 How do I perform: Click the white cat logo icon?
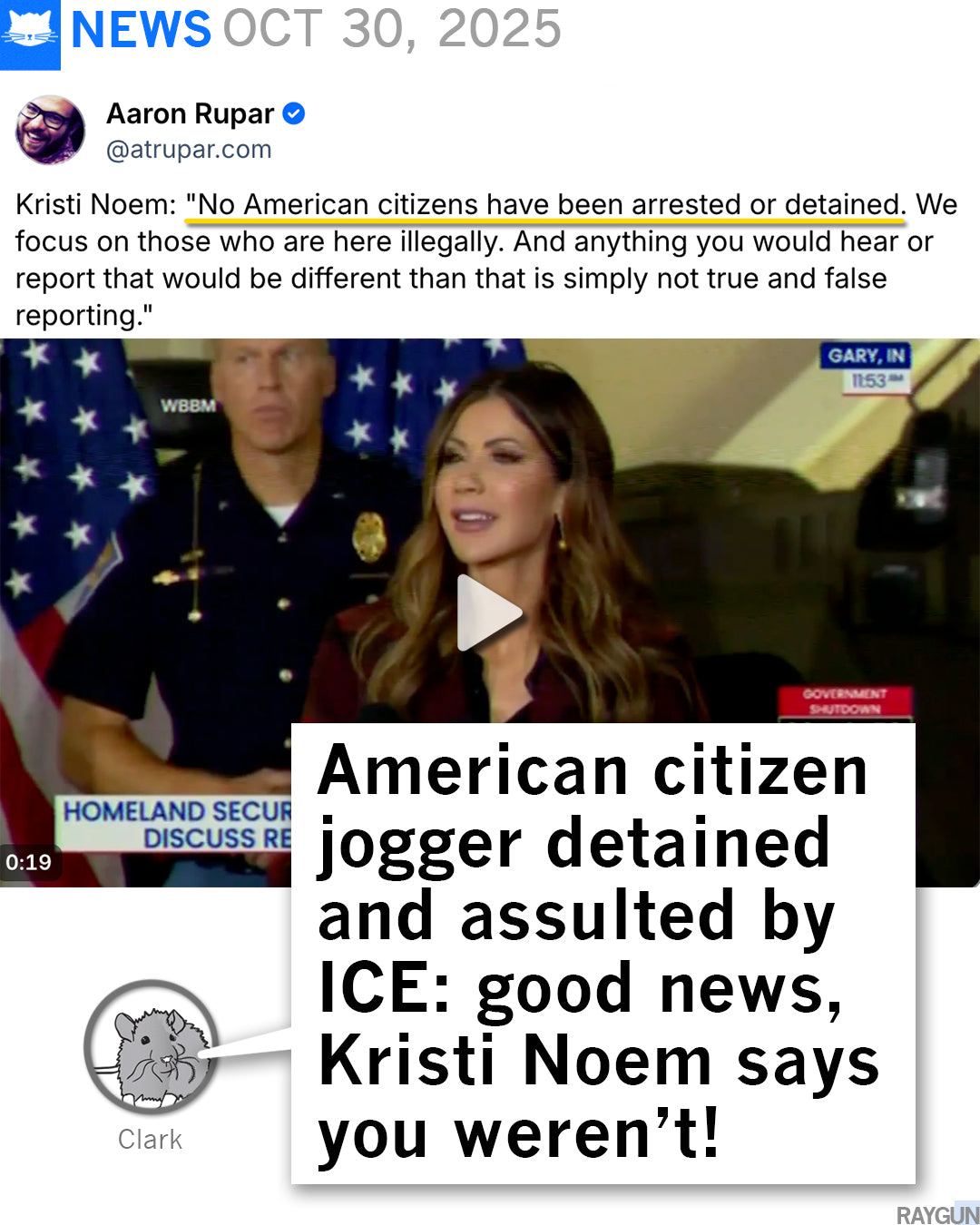30,34
